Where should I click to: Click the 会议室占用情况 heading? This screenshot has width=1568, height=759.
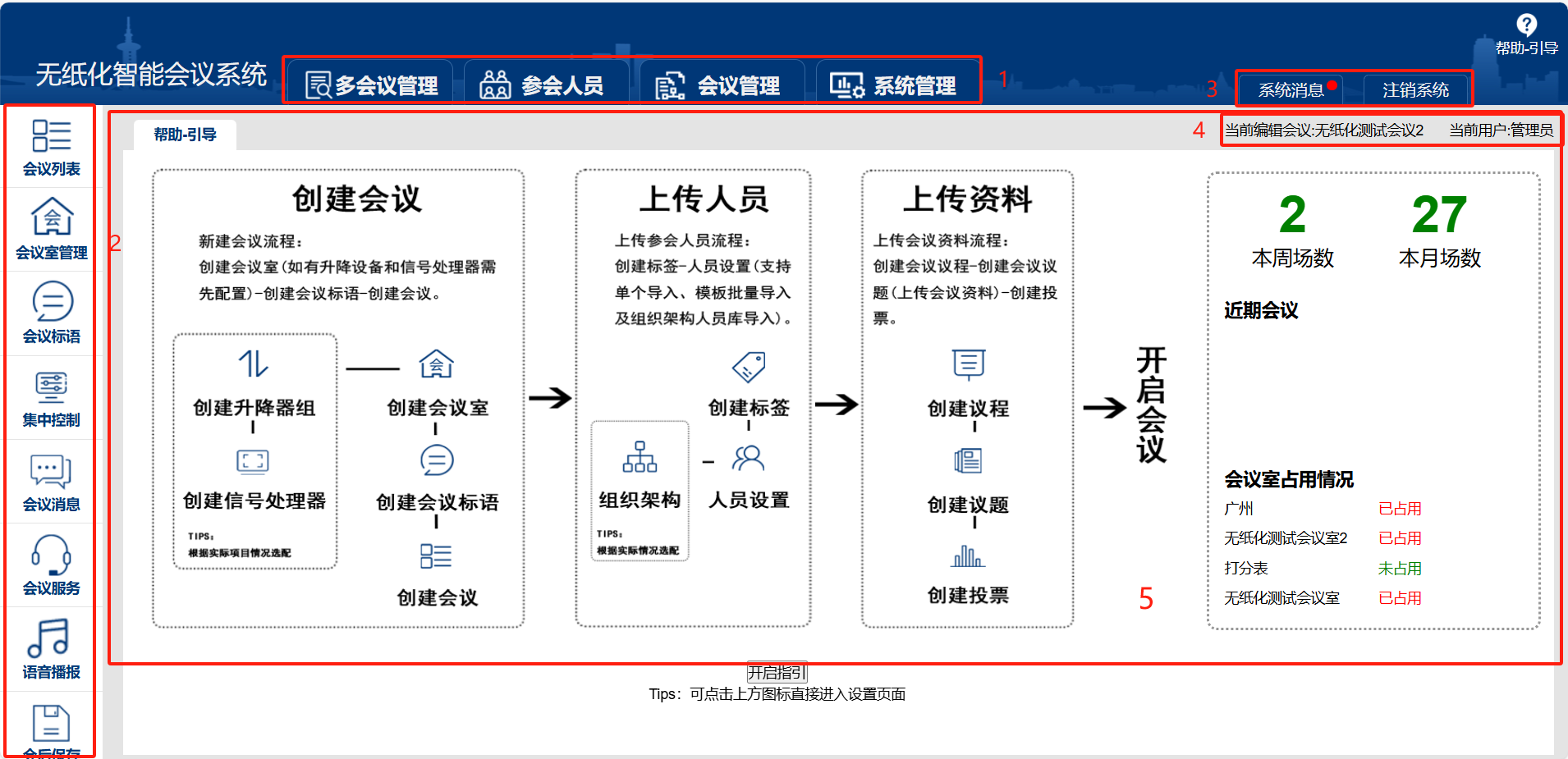[1289, 479]
